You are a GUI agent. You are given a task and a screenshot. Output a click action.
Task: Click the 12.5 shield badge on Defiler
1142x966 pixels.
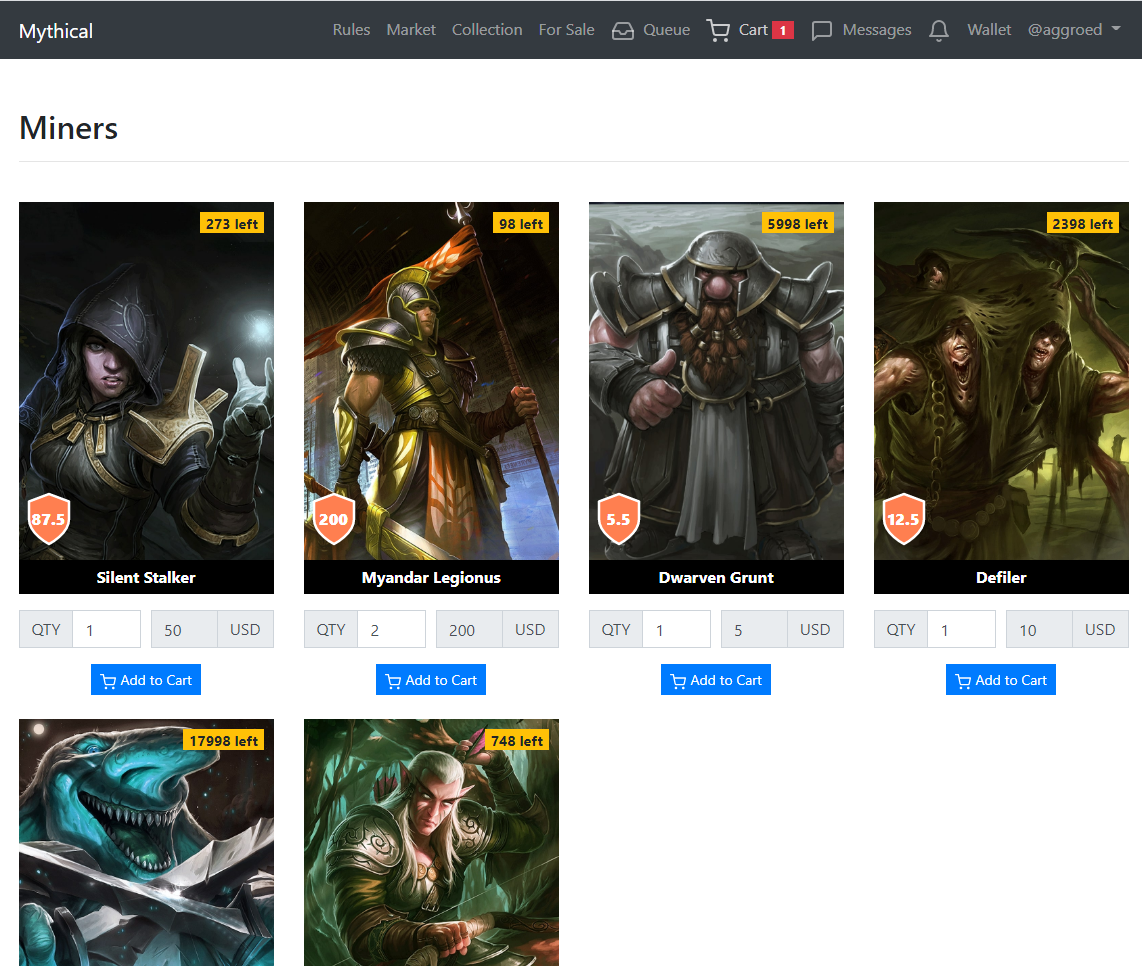pos(903,519)
